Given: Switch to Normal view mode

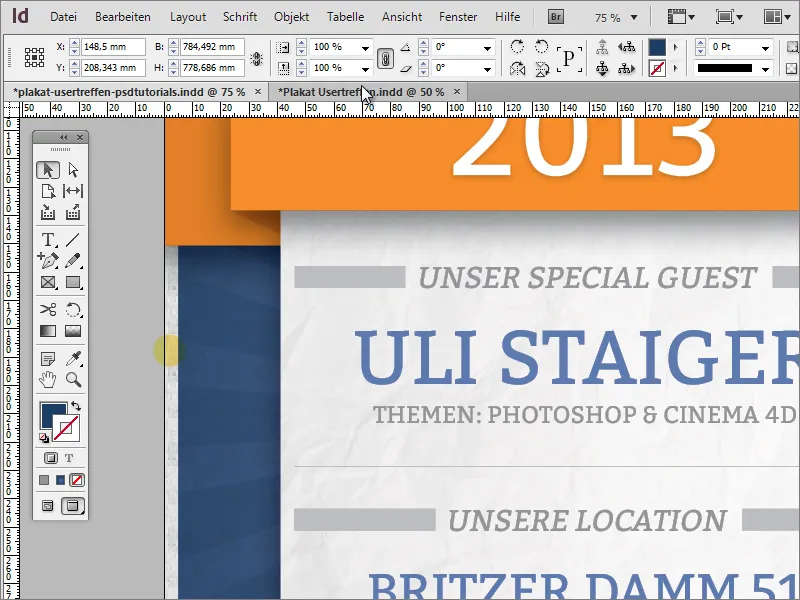Looking at the screenshot, I should [x=47, y=506].
